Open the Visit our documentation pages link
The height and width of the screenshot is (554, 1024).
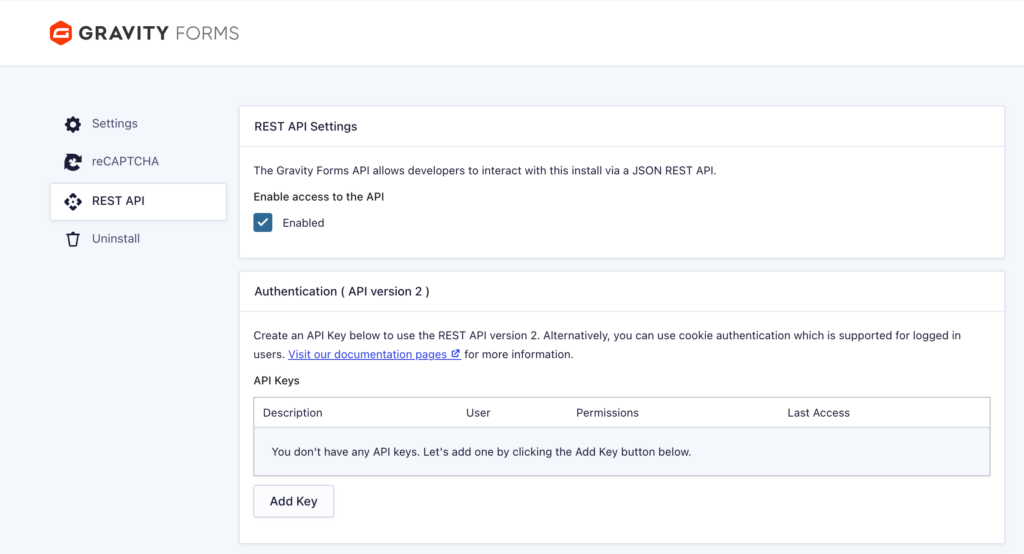click(374, 354)
